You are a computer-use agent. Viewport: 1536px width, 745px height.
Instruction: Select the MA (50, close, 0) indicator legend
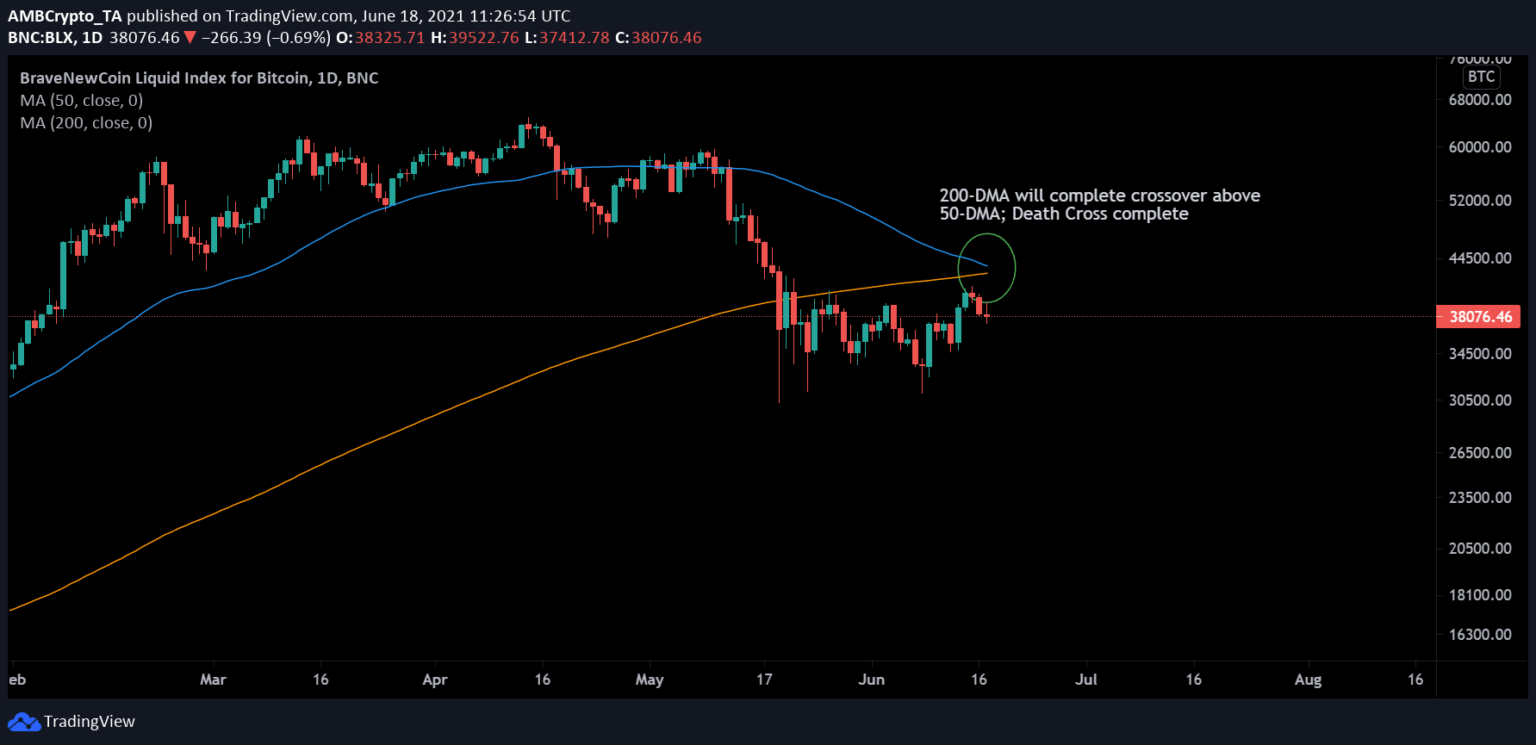[80, 100]
